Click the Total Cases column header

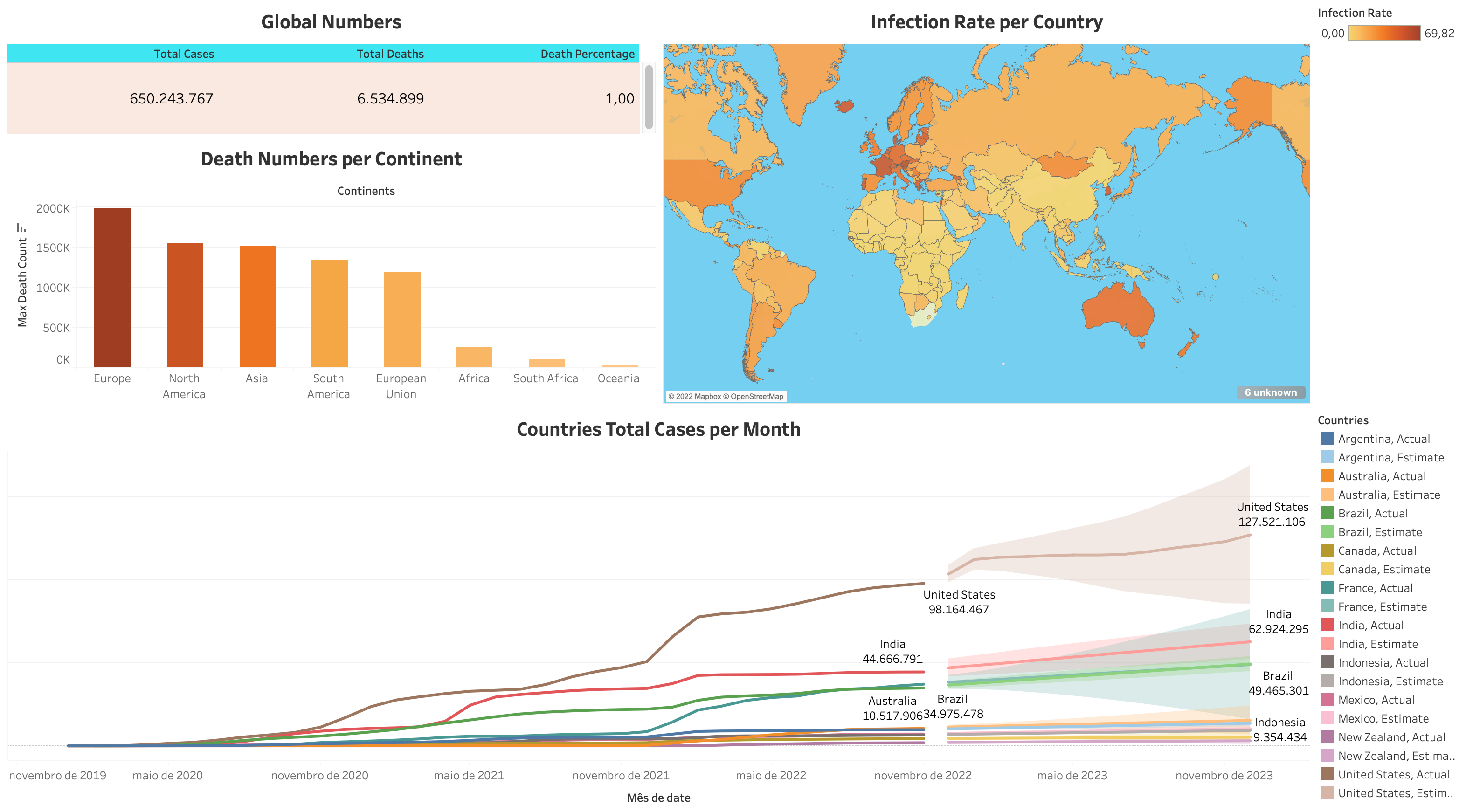coord(184,54)
